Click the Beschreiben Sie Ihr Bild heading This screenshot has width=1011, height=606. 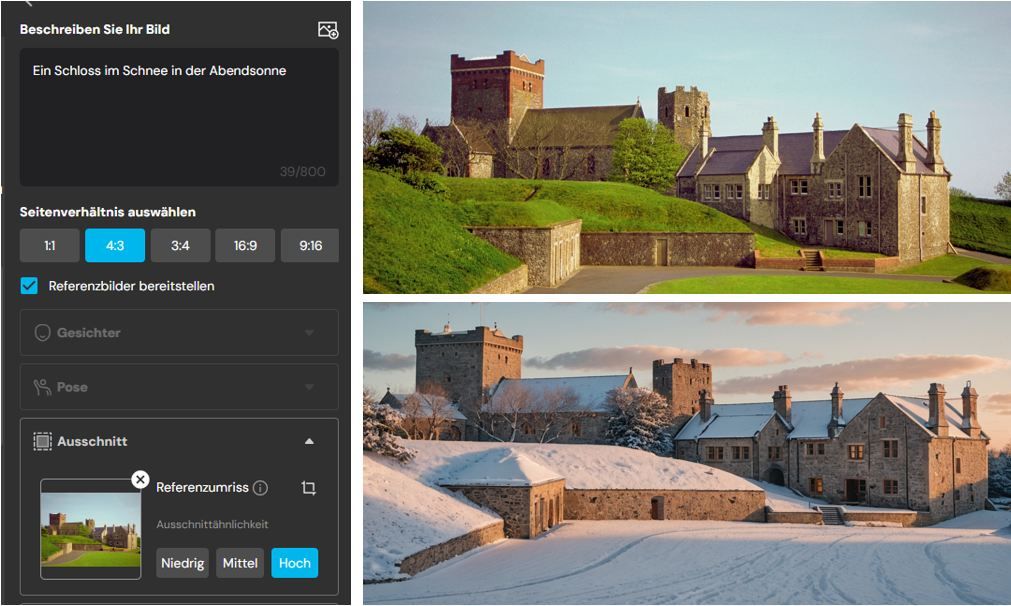95,29
